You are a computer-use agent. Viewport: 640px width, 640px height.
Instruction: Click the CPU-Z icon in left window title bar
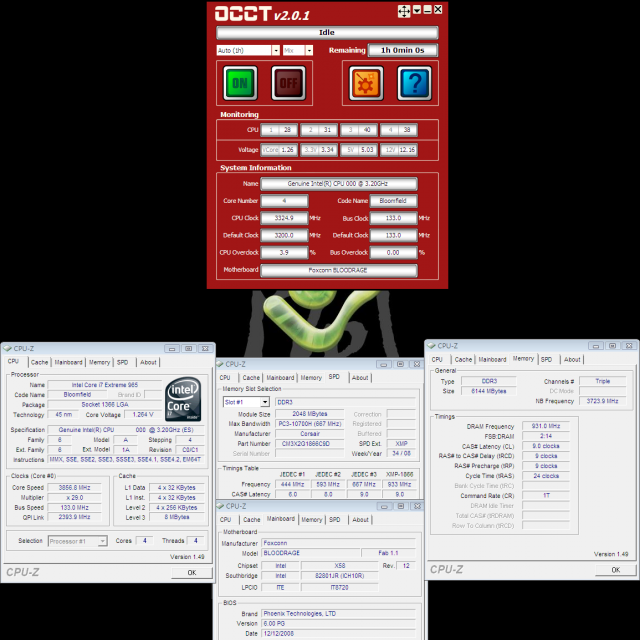tap(7, 349)
